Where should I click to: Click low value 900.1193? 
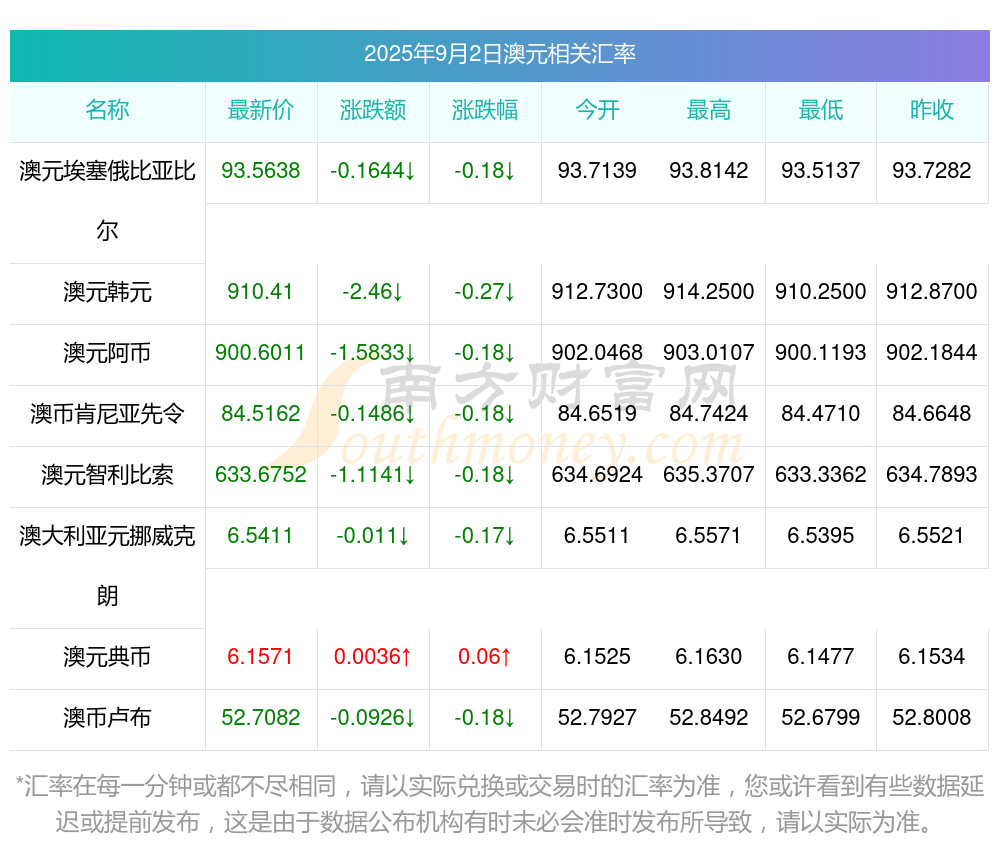(821, 353)
